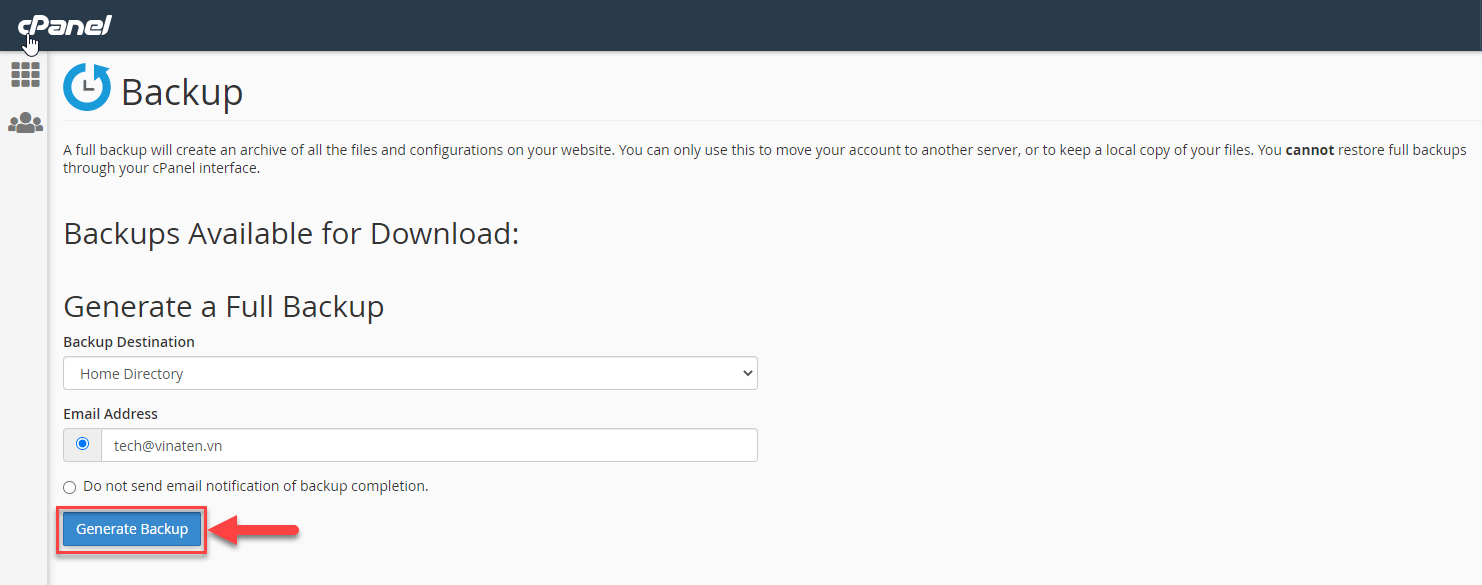Image resolution: width=1482 pixels, height=585 pixels.
Task: Click the Backup clock icon
Action: click(87, 87)
